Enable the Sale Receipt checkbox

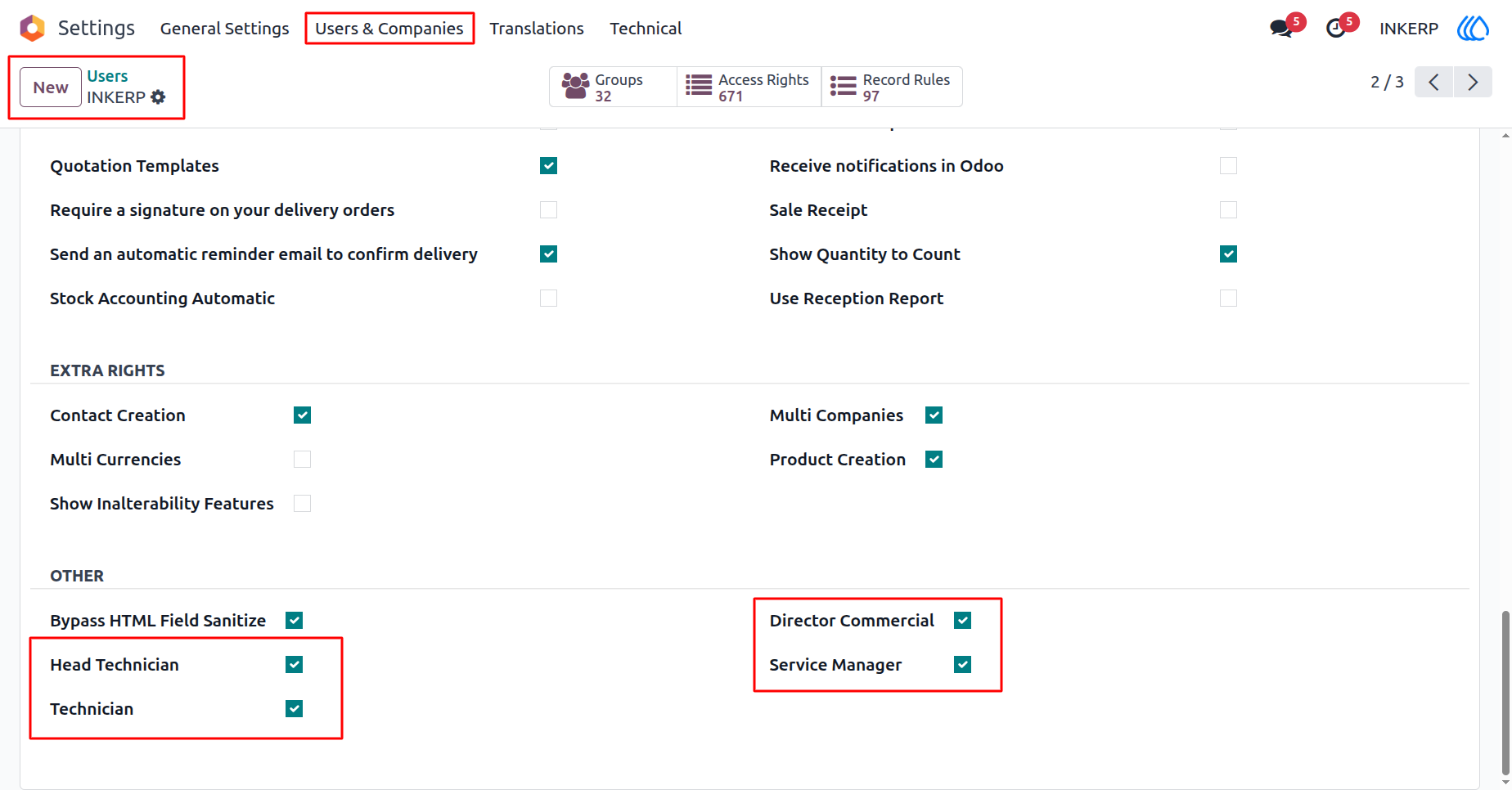coord(1228,210)
